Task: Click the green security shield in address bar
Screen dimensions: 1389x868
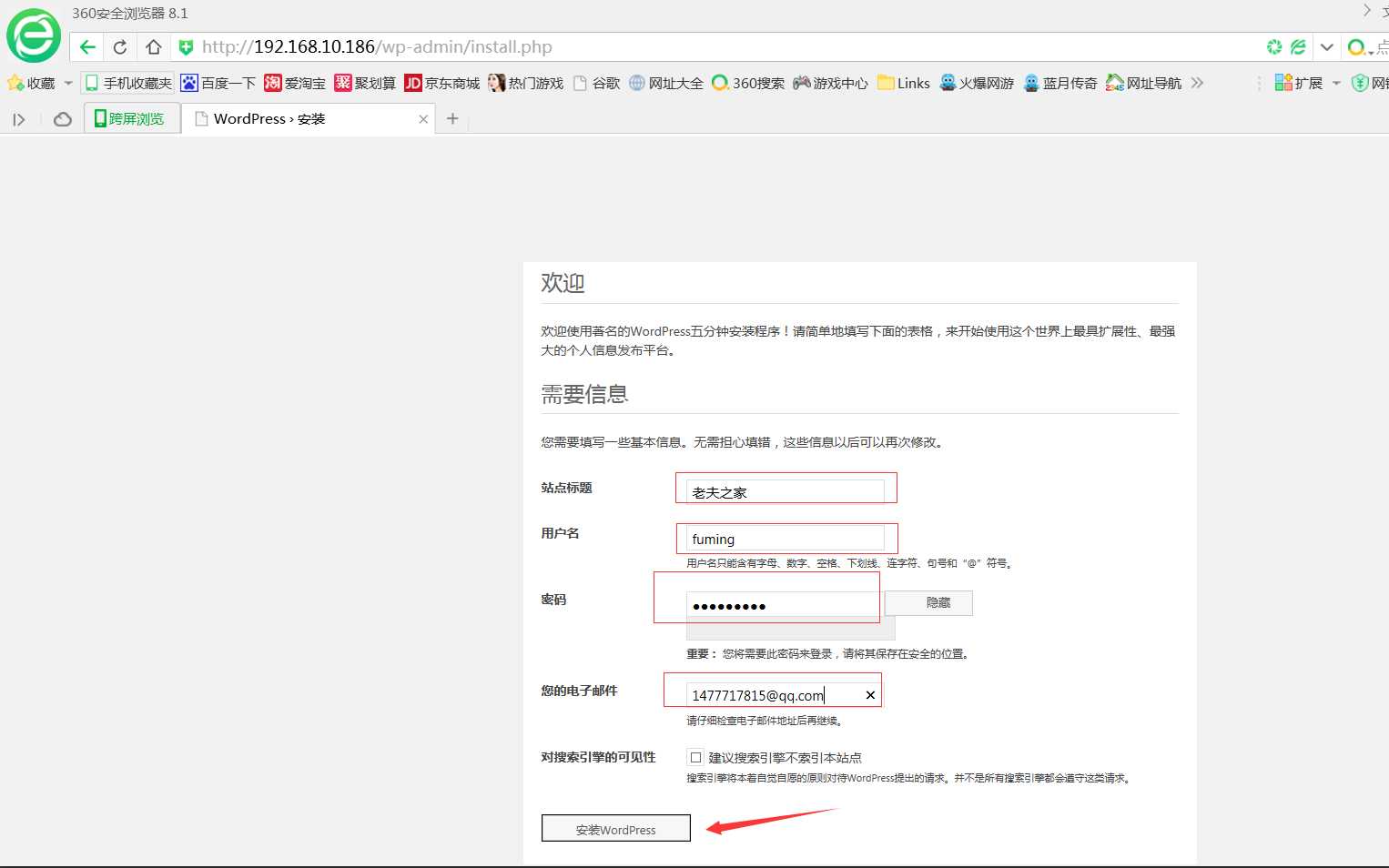Action: pos(186,47)
